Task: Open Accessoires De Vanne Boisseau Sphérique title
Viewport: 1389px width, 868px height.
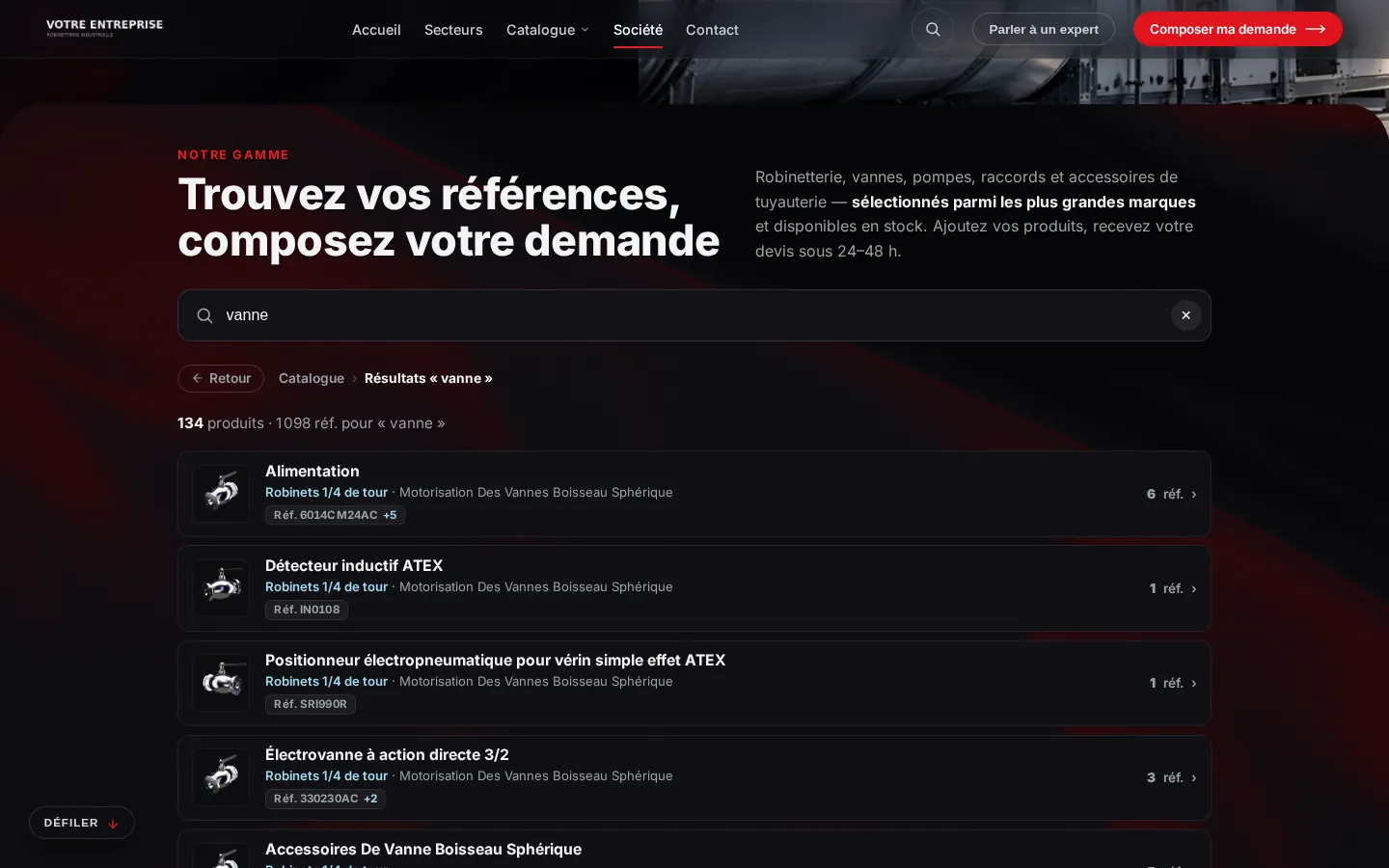Action: coord(423,849)
